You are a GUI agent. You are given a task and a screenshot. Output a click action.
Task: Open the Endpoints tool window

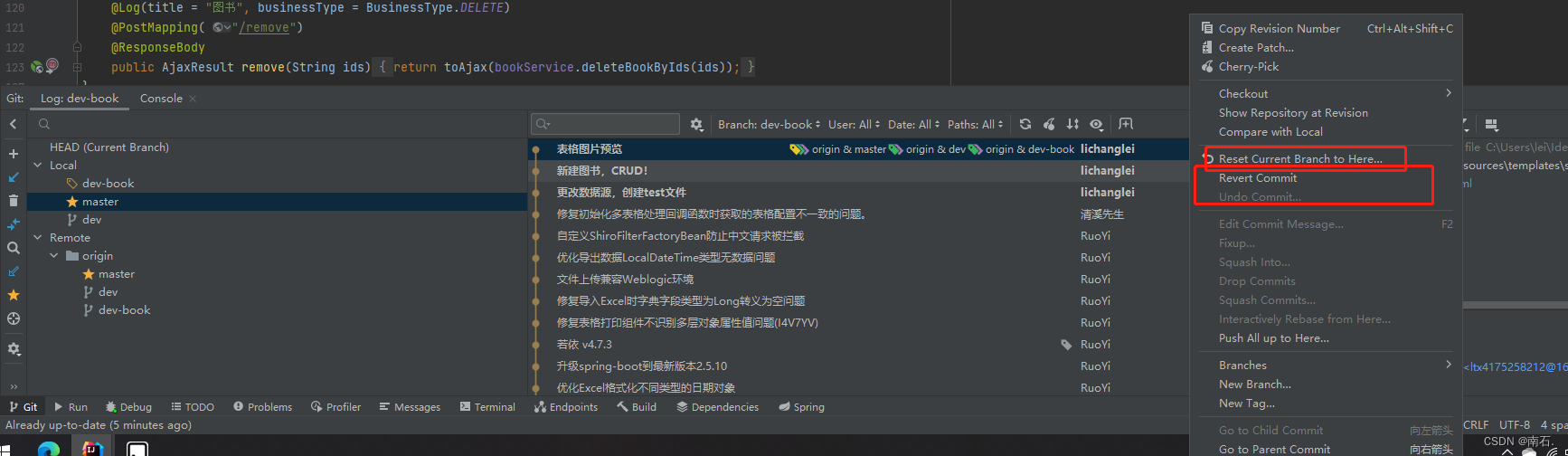point(566,407)
